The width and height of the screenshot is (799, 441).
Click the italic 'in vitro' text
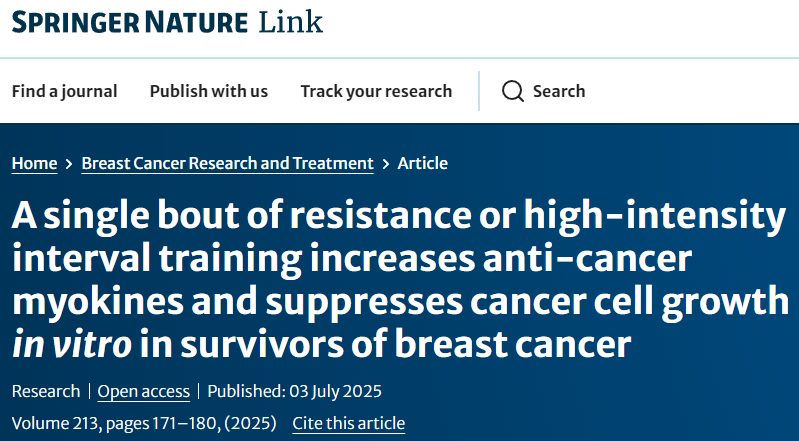(x=71, y=345)
